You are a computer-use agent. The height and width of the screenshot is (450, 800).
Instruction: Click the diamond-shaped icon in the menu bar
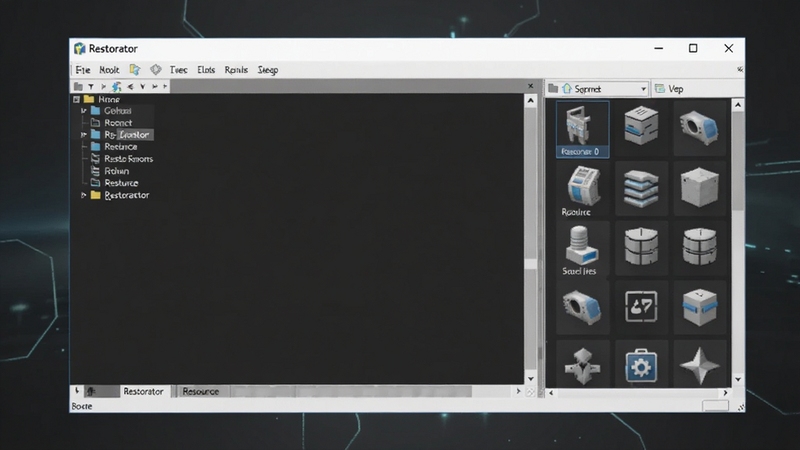[156, 69]
